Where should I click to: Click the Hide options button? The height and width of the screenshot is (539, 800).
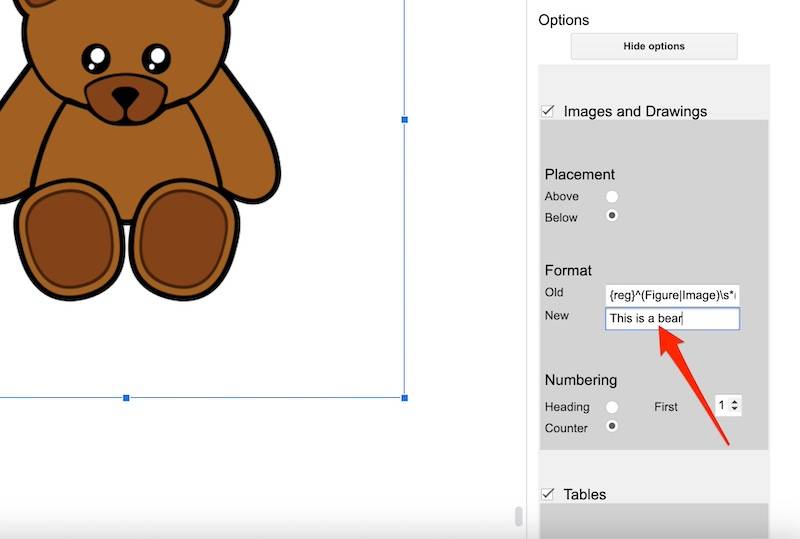[654, 46]
